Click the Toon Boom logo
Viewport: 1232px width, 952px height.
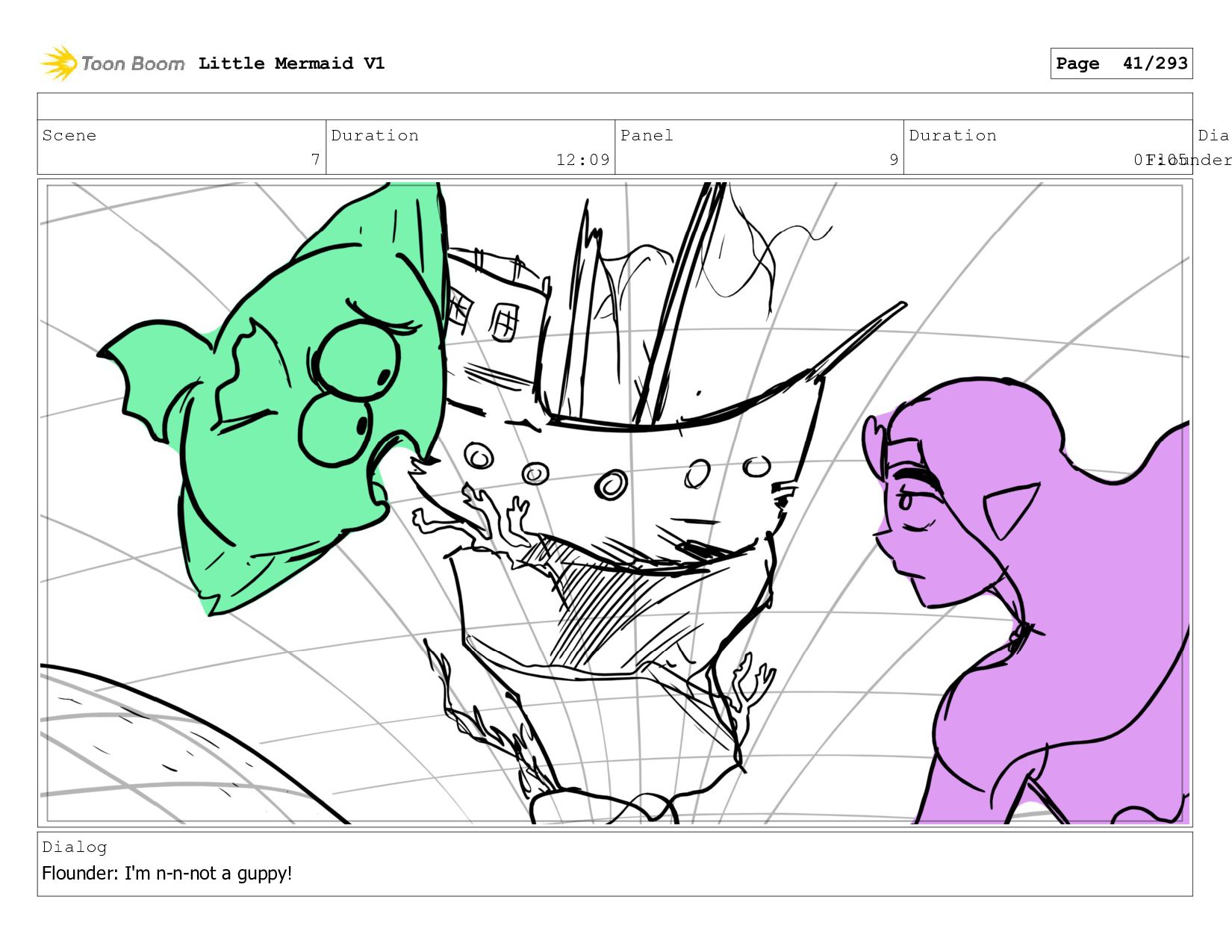point(112,63)
